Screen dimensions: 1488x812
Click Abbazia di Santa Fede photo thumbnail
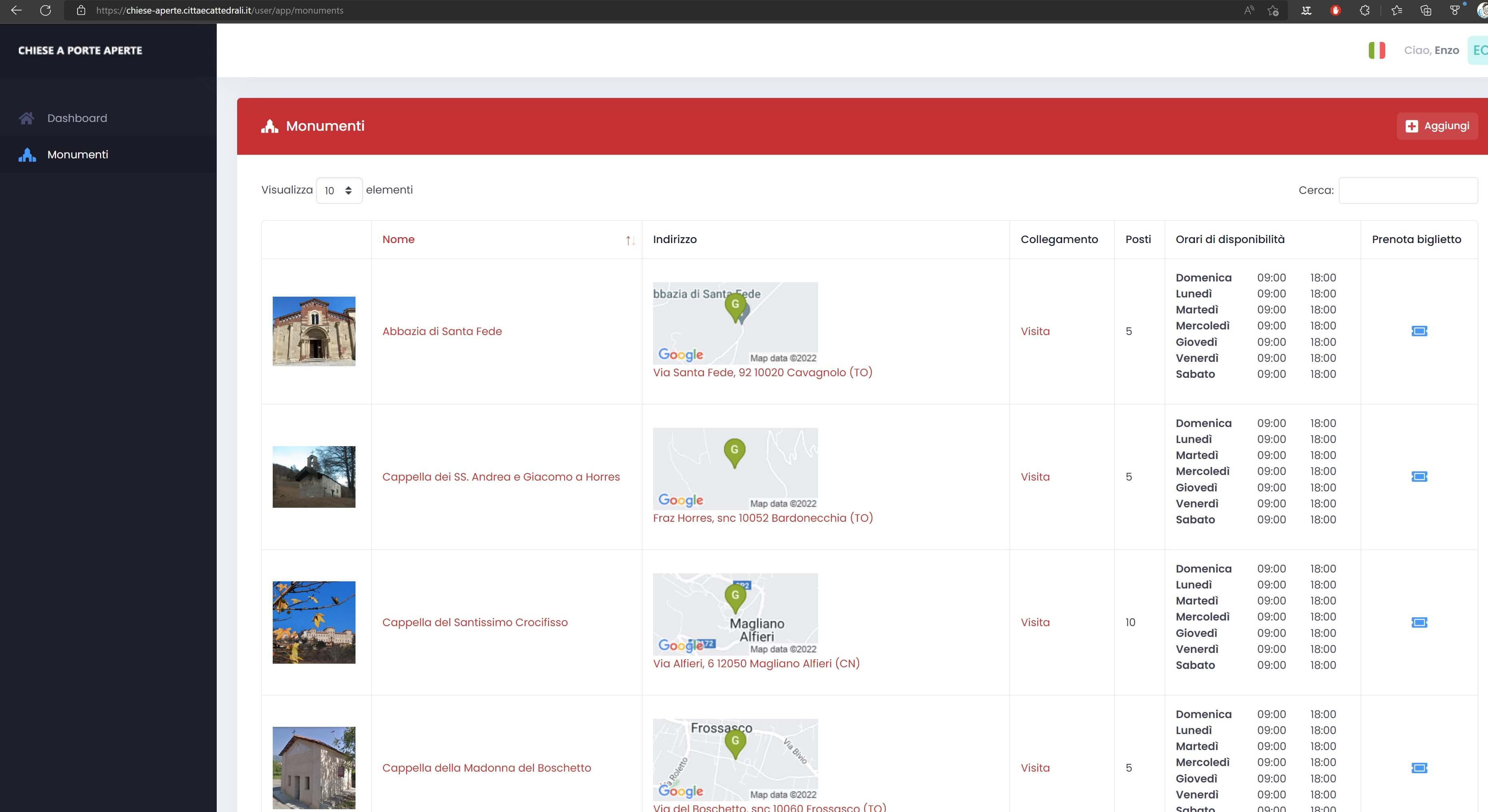[314, 331]
